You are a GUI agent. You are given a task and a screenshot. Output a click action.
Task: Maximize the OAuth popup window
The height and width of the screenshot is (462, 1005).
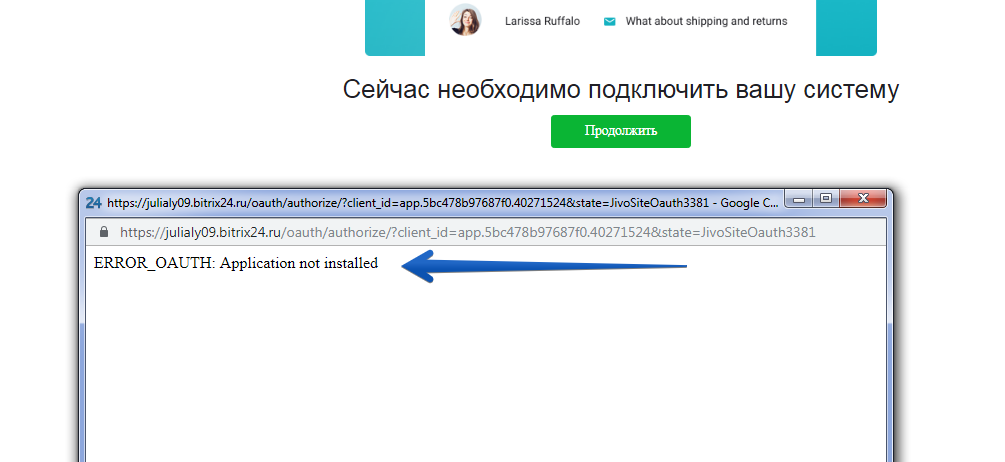pyautogui.click(x=826, y=199)
